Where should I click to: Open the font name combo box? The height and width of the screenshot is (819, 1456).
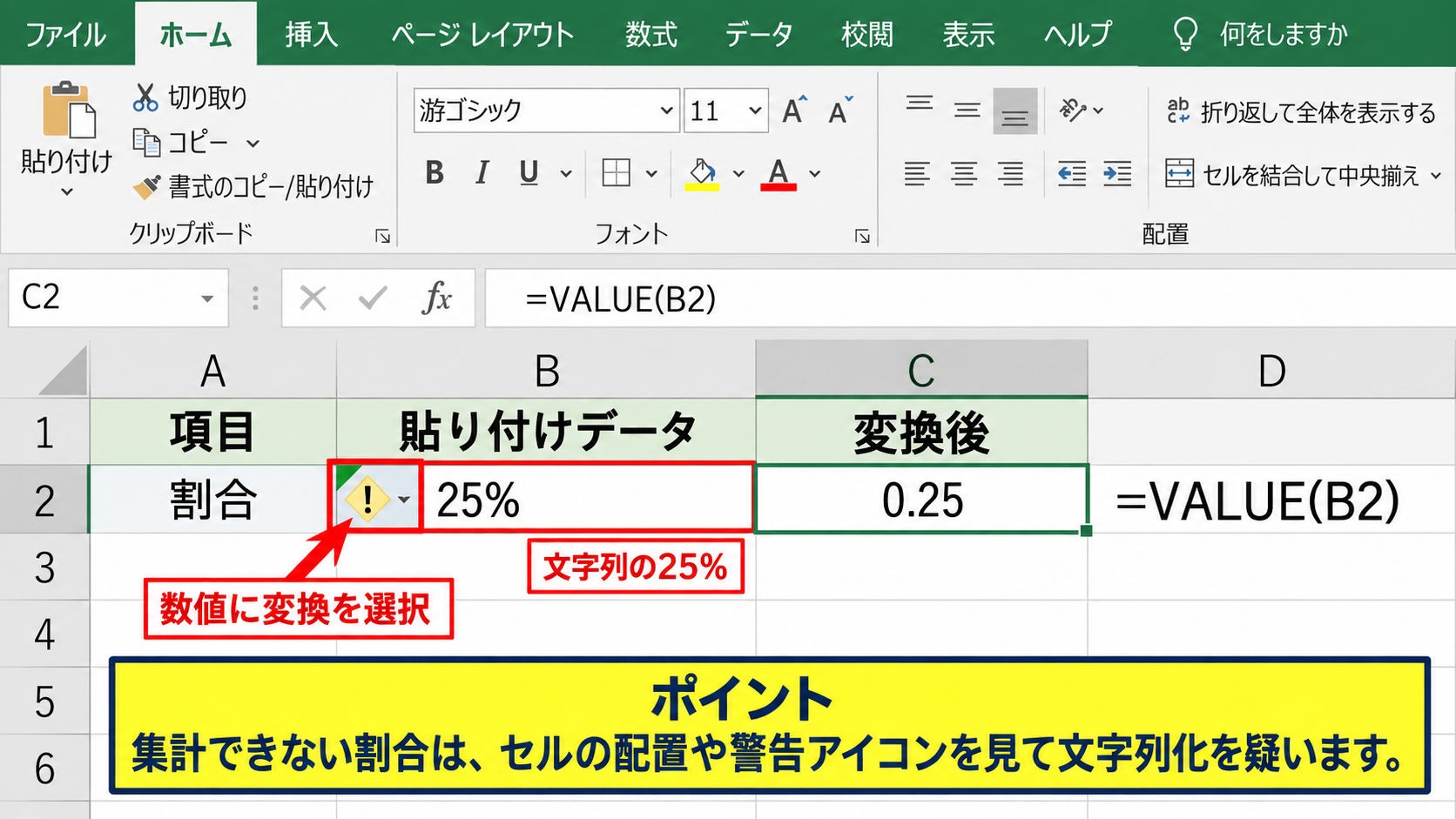coord(546,111)
